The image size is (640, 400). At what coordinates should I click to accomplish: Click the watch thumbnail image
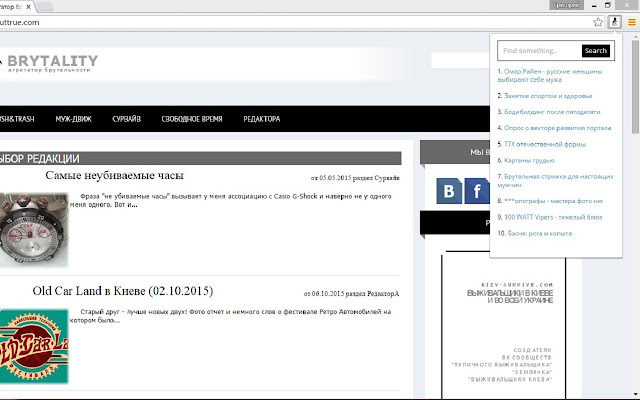point(34,230)
